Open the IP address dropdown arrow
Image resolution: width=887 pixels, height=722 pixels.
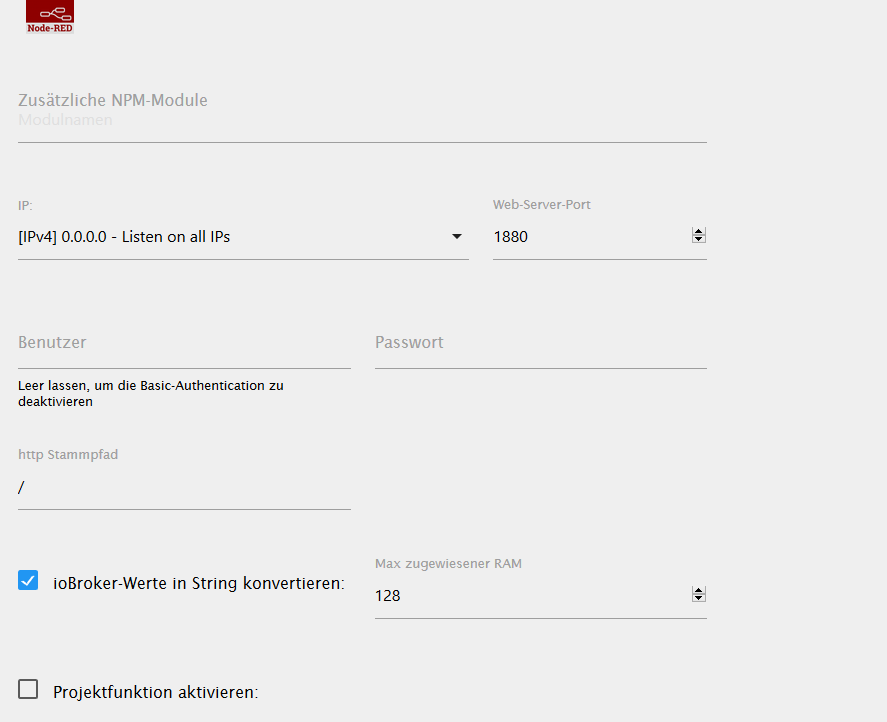coord(457,237)
